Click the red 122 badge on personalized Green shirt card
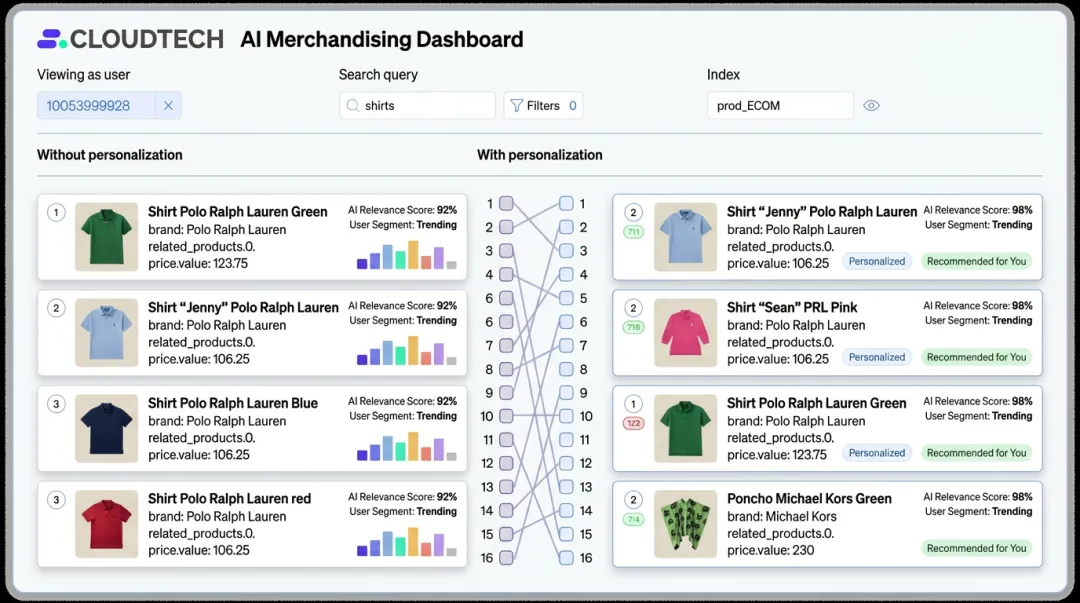 point(634,423)
